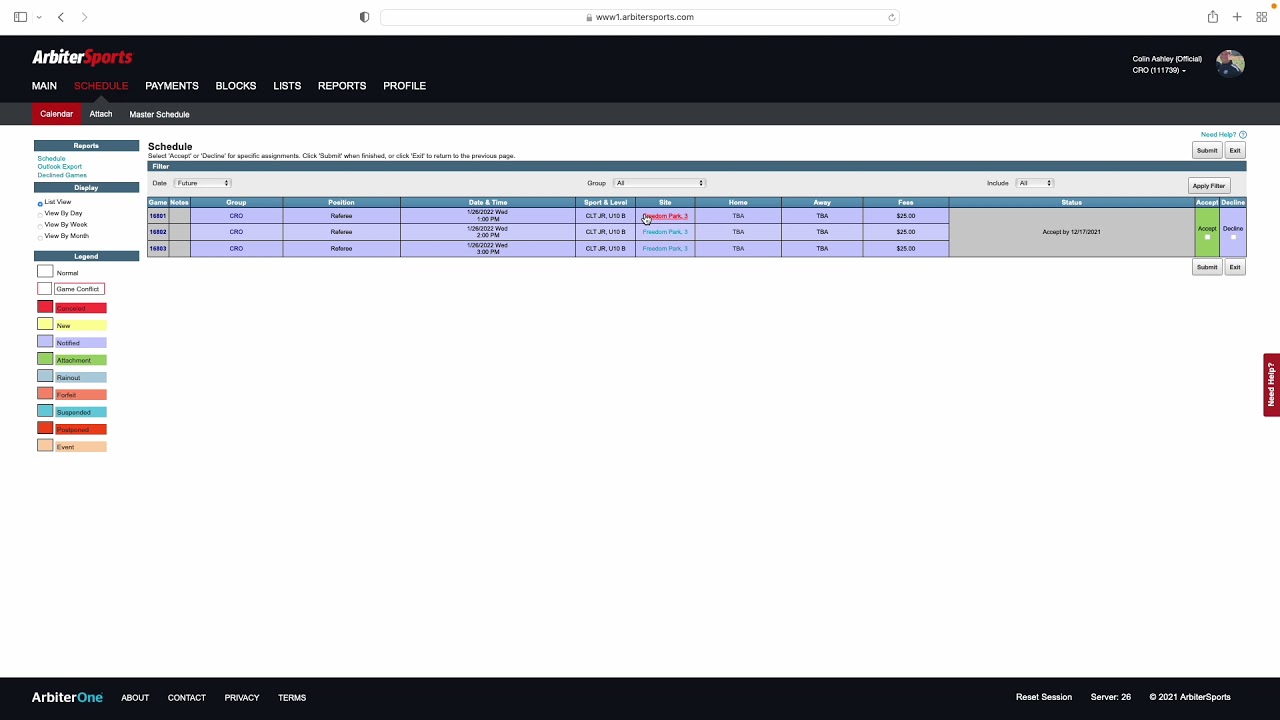Click the bottom Exit button
1280x720 pixels.
(x=1235, y=267)
